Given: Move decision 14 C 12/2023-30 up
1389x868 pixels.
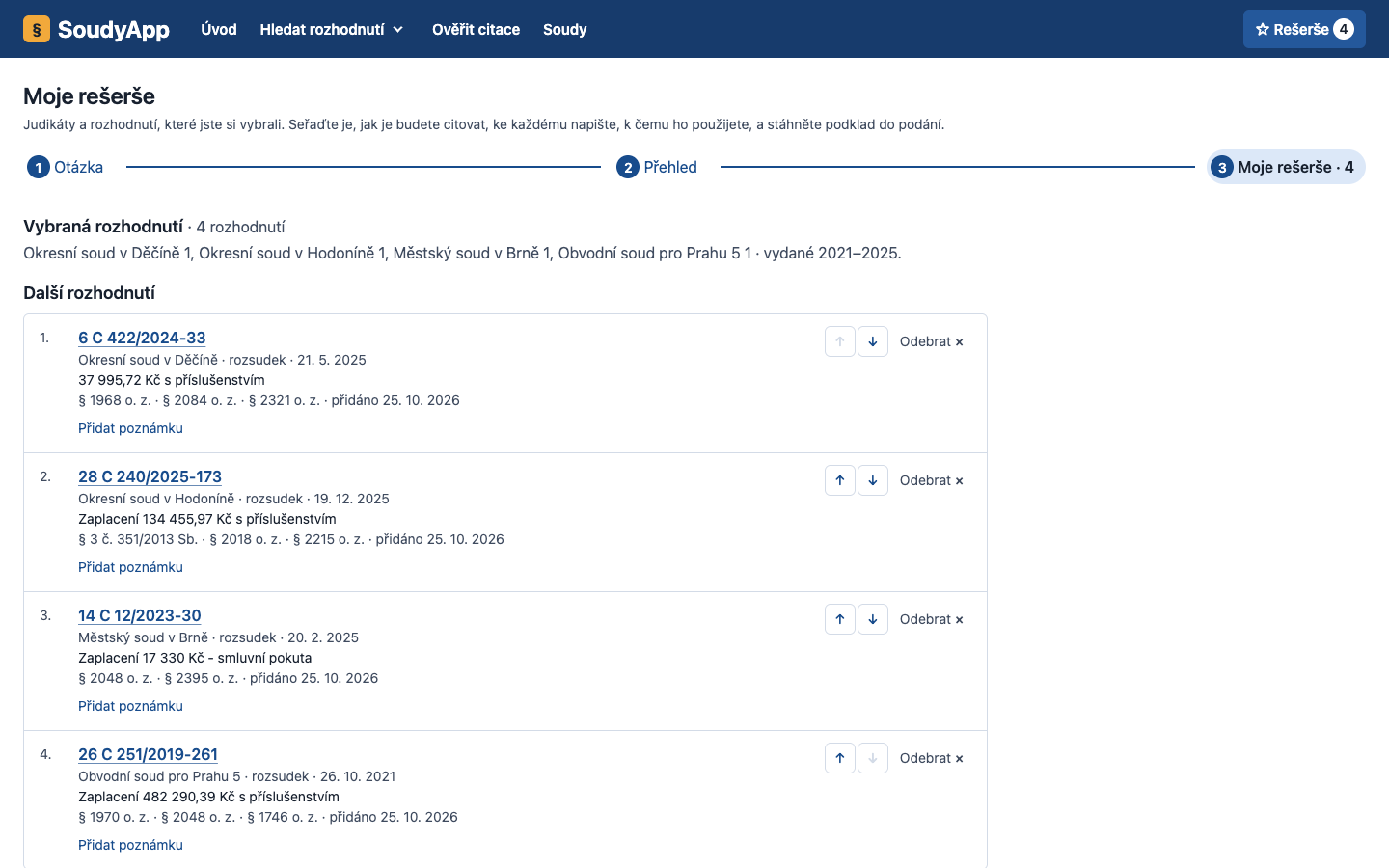Looking at the screenshot, I should [x=840, y=619].
